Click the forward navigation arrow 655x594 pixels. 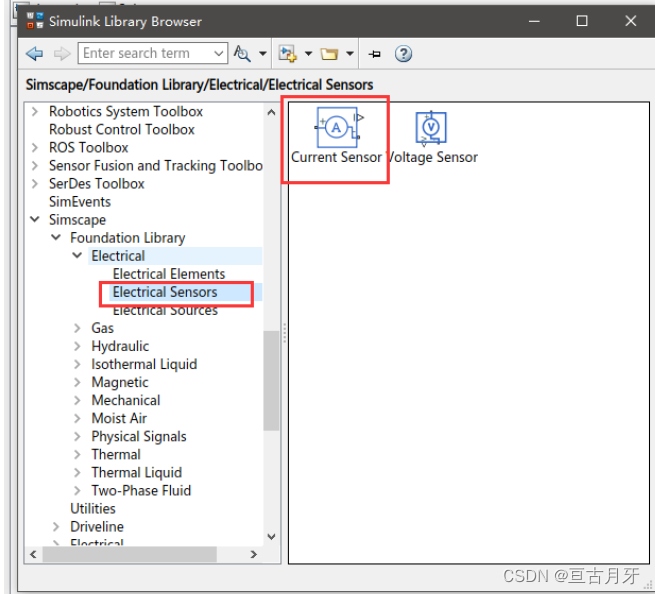click(62, 53)
